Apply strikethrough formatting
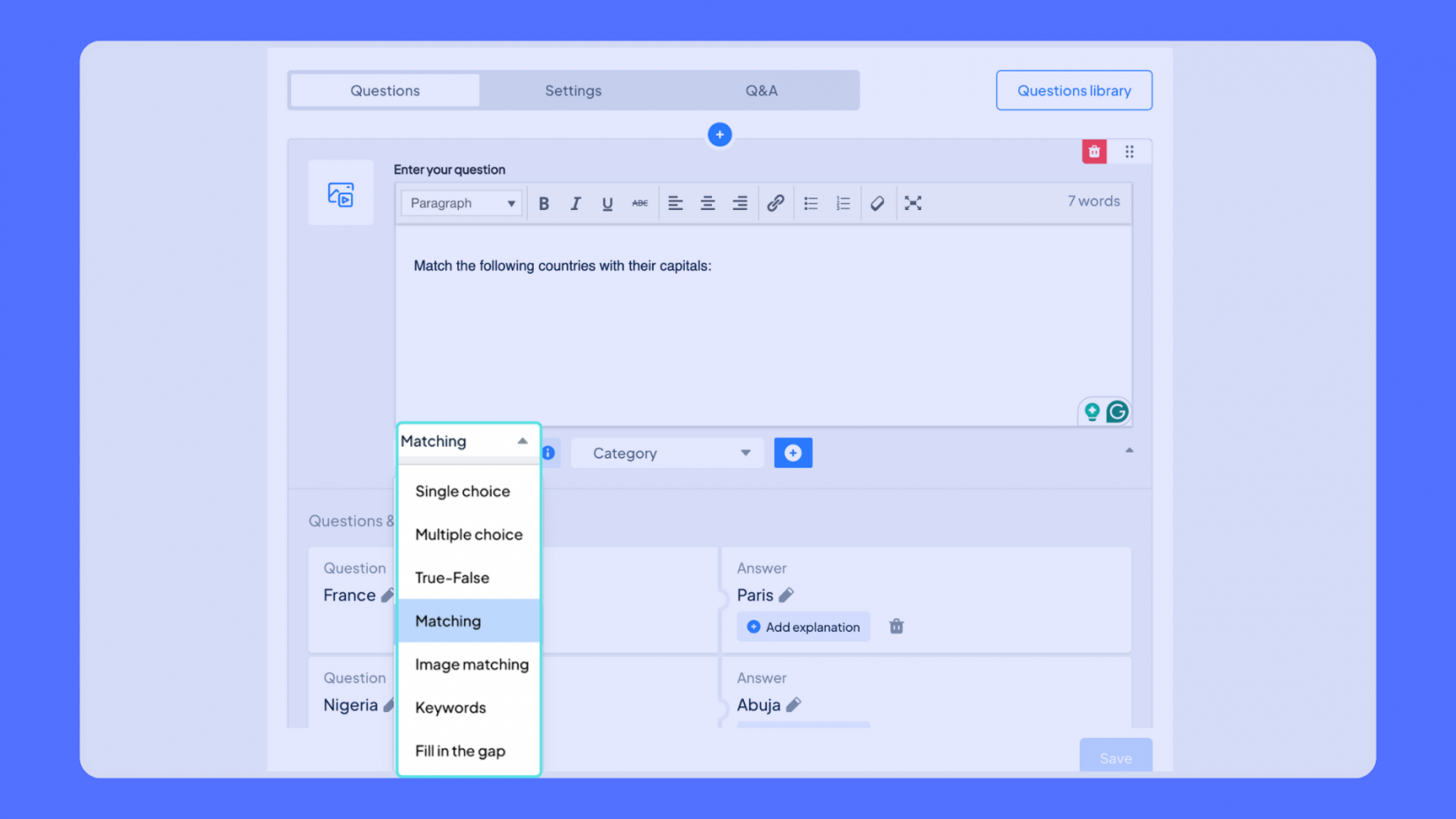 pyautogui.click(x=640, y=203)
